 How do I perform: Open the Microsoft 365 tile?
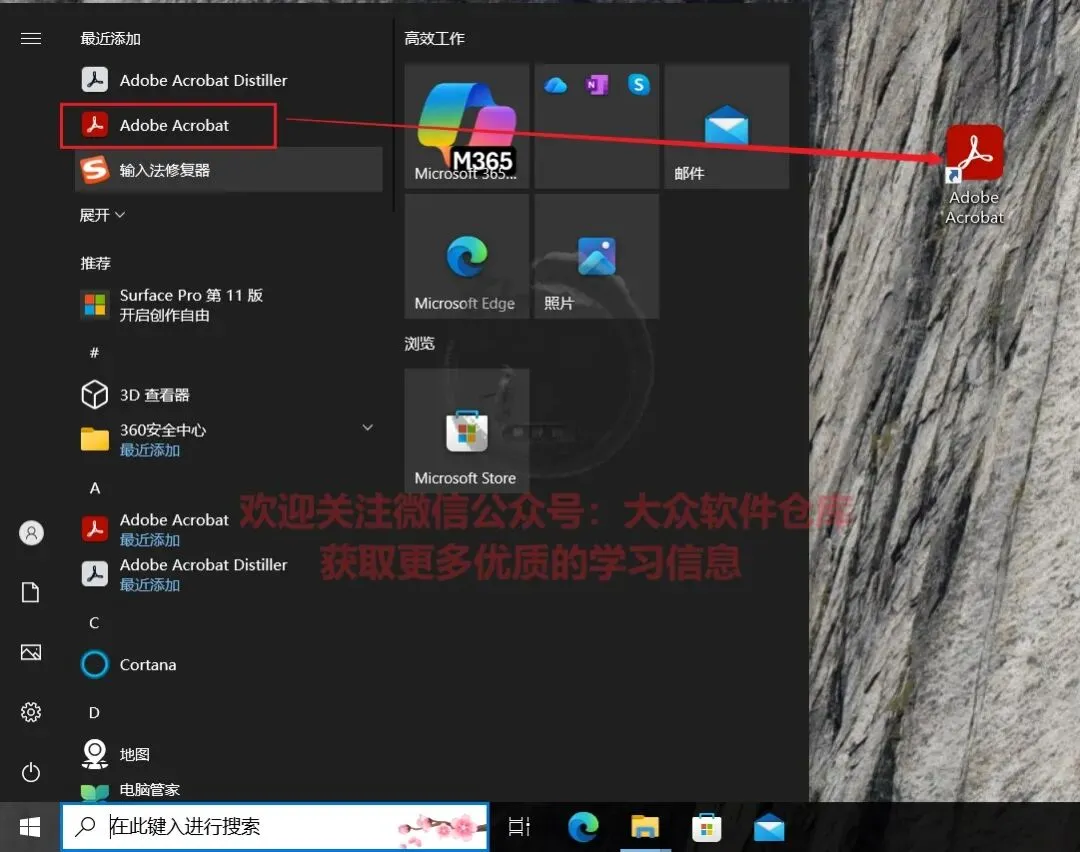(467, 126)
